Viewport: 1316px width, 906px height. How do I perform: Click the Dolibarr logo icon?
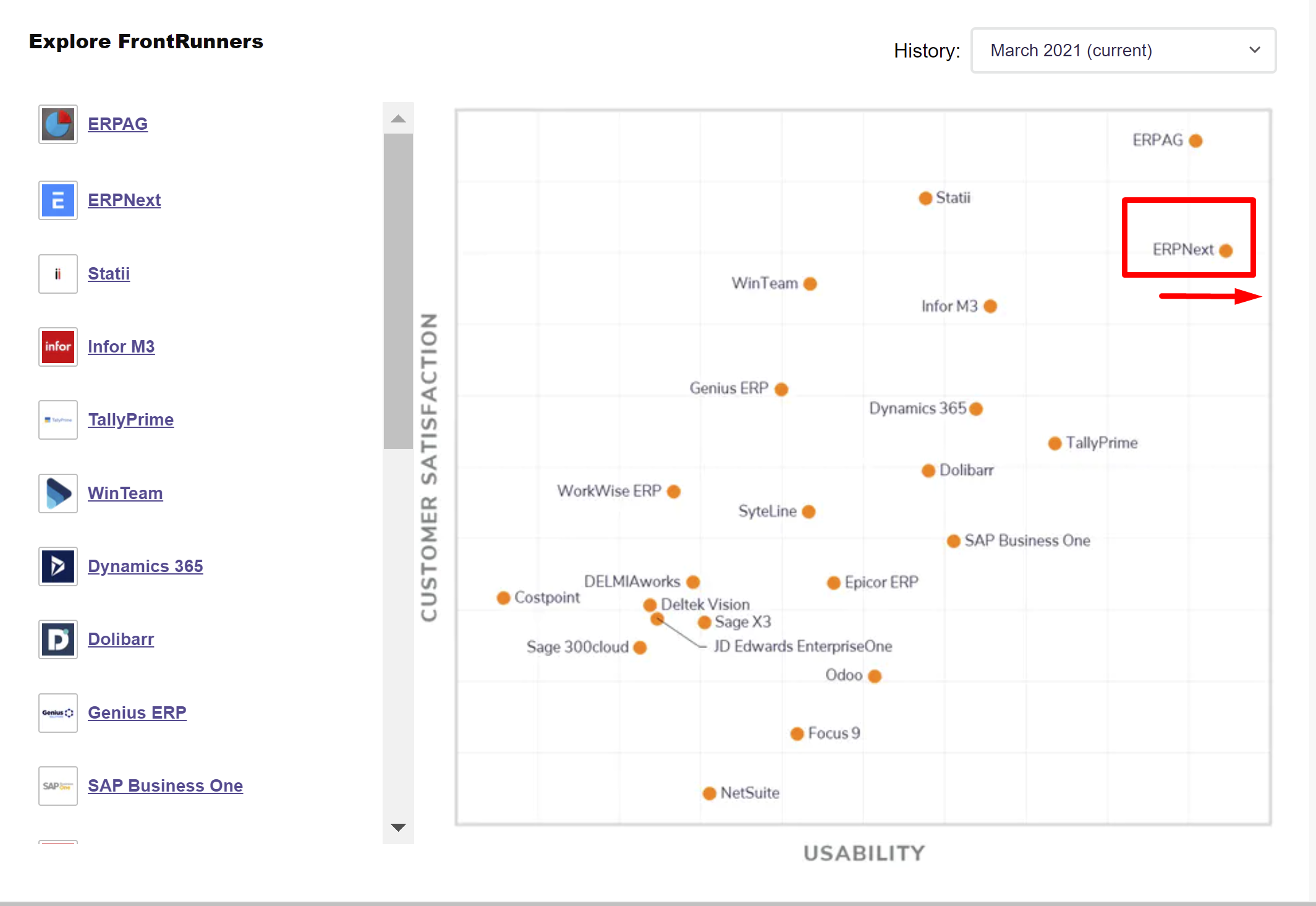click(57, 639)
